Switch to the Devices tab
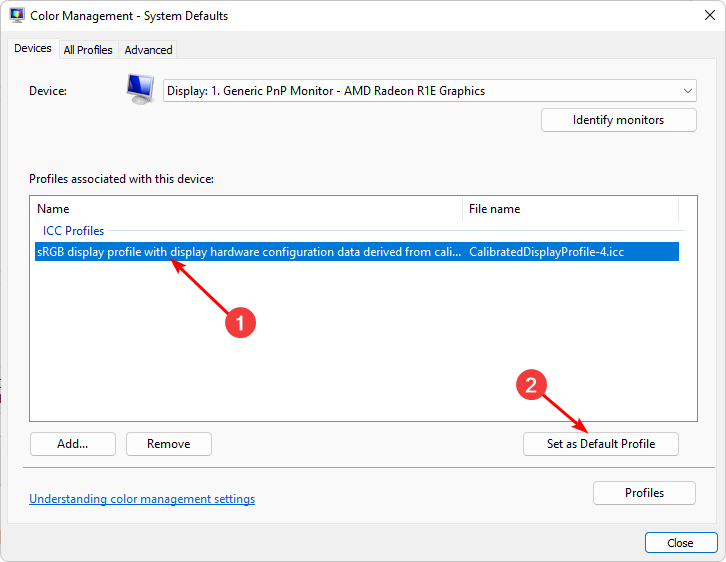 point(33,49)
